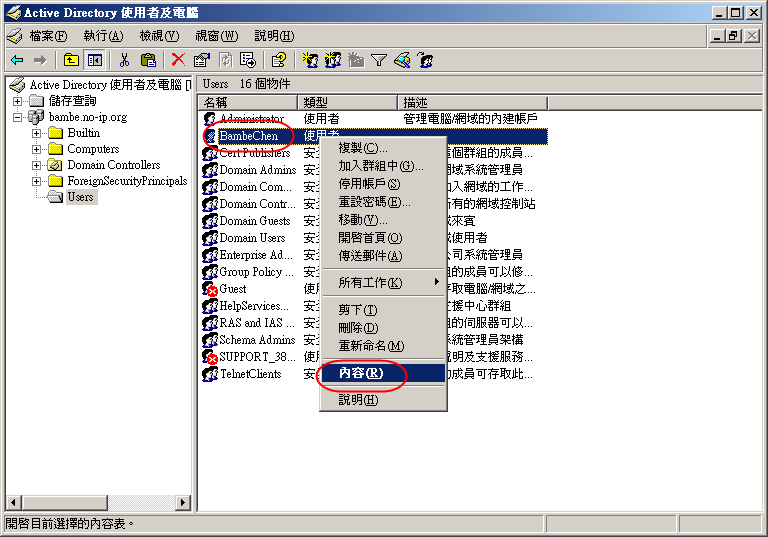Screen dimensions: 768x537
Task: Click the funnel filter options icon
Action: [x=379, y=60]
